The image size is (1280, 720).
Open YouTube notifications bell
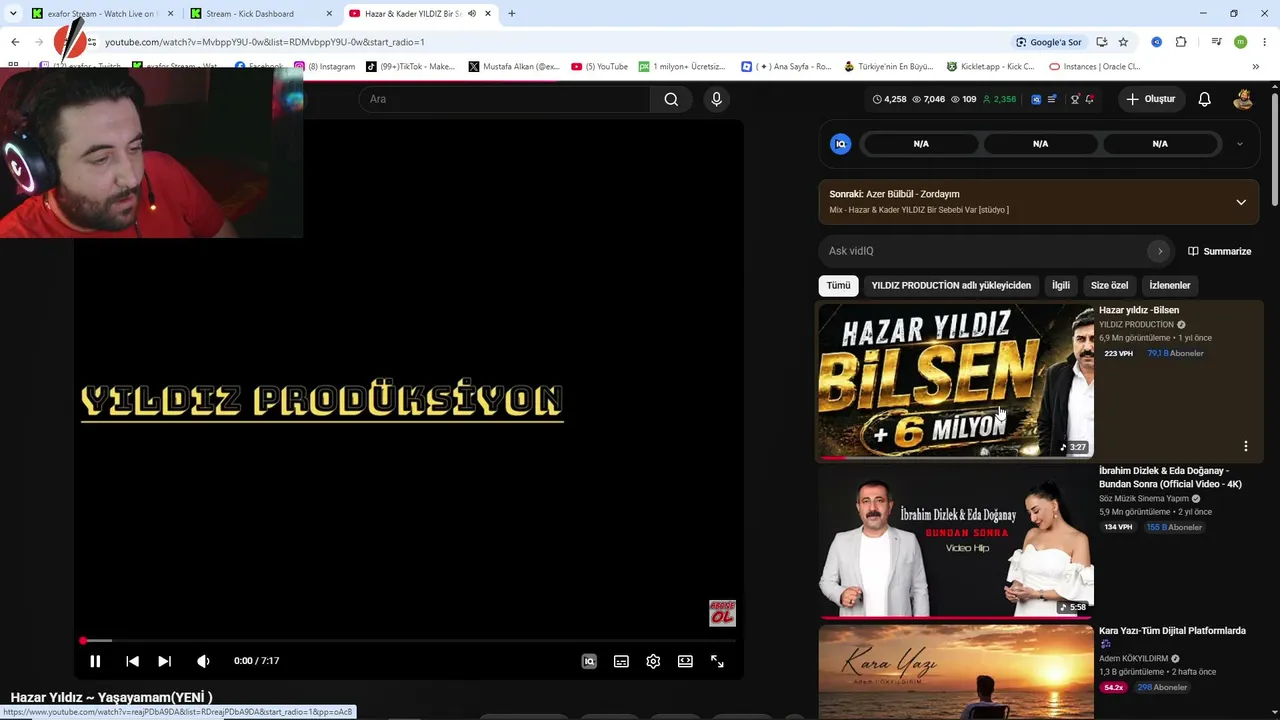1205,99
